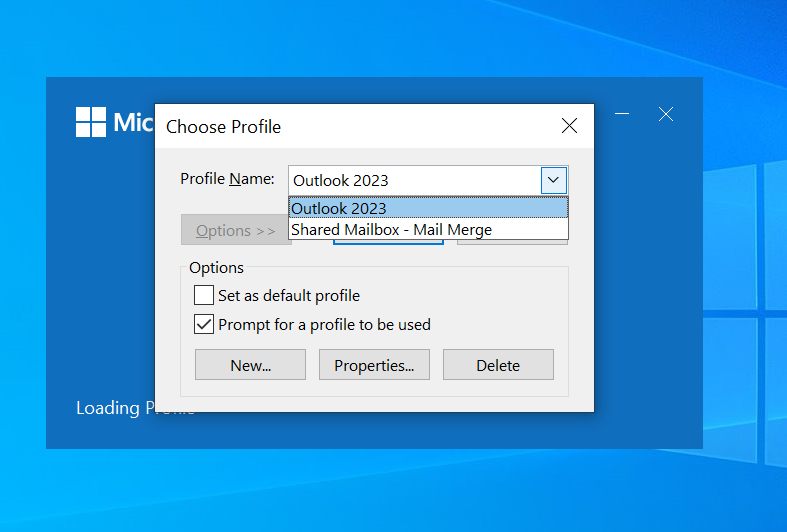The width and height of the screenshot is (787, 532).
Task: Minimize the Outlook splash window
Action: click(622, 114)
